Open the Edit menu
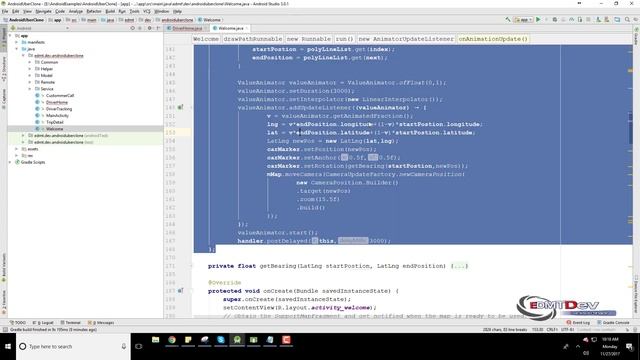The height and width of the screenshot is (360, 640). (x=16, y=11)
